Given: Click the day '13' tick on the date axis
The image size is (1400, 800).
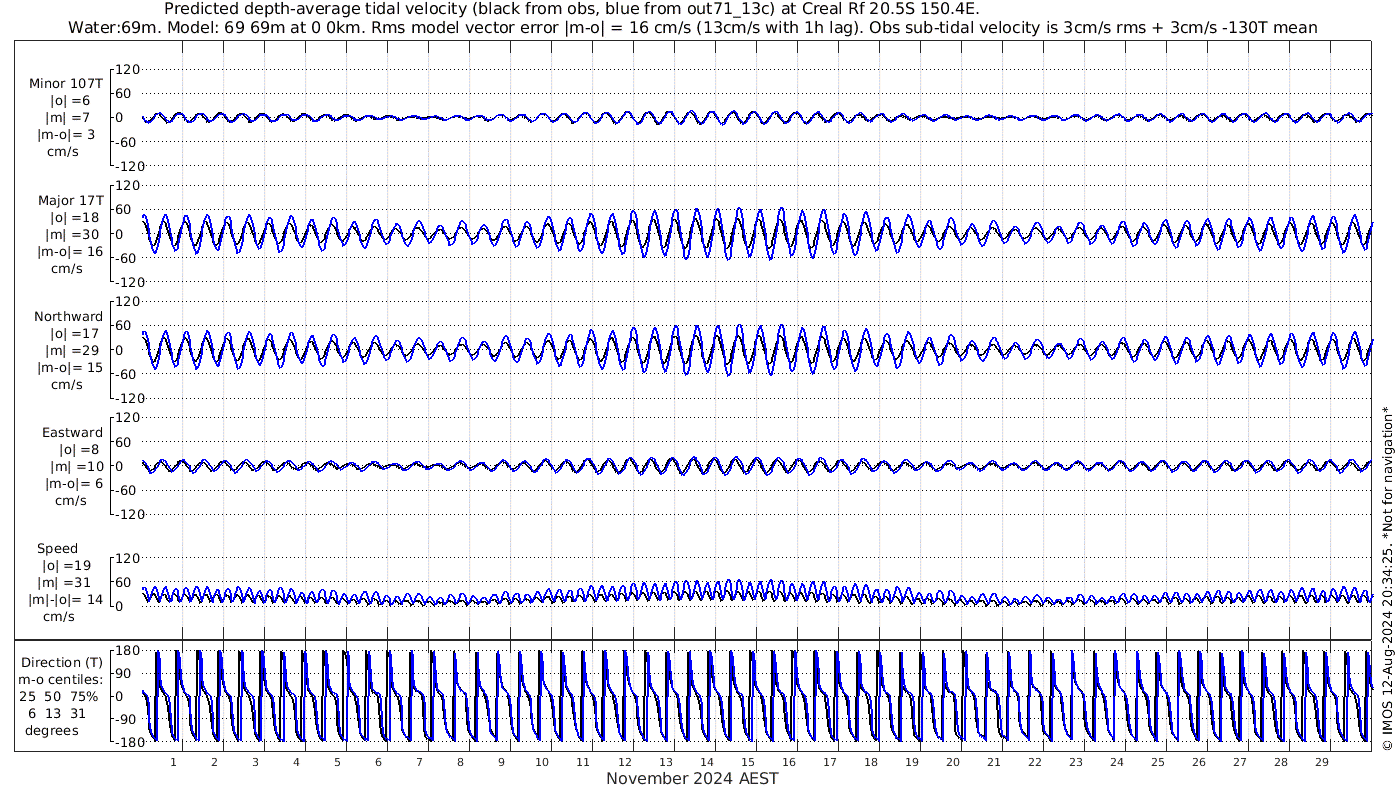Looking at the screenshot, I should coord(665,762).
